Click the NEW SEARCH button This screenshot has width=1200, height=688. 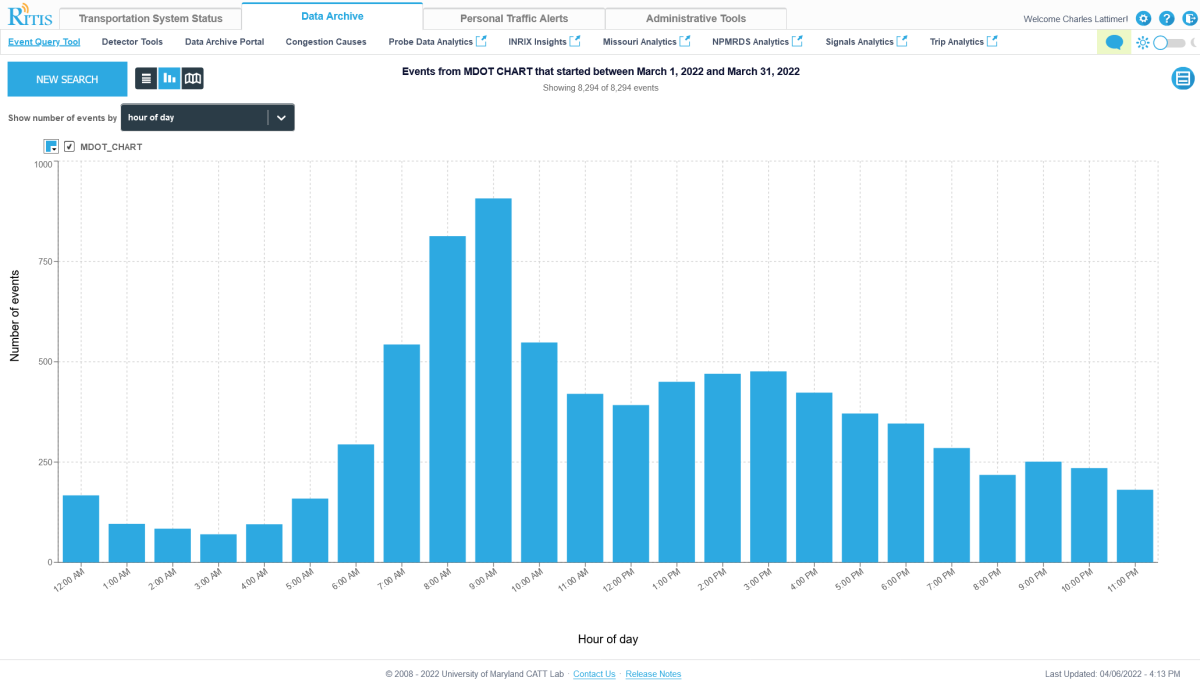(x=67, y=79)
